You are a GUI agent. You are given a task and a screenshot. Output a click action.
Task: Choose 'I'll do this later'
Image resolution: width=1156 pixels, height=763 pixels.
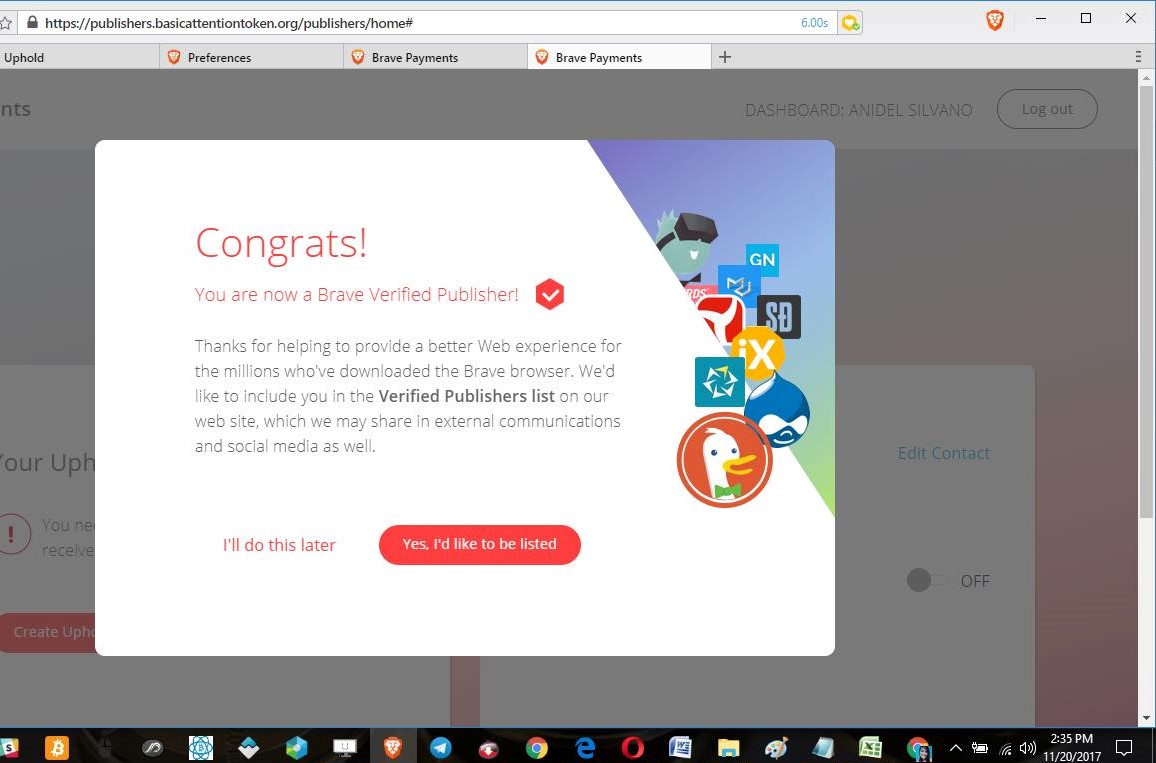coord(279,545)
